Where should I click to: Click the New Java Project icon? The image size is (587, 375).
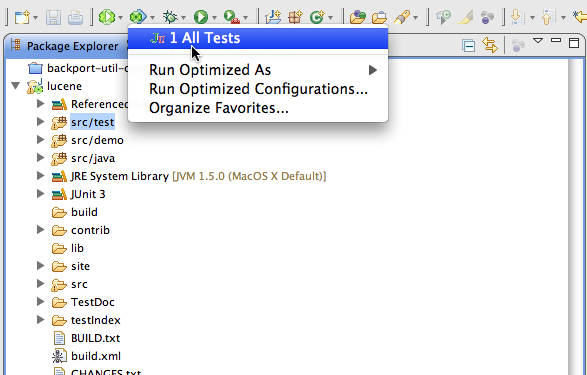(x=273, y=17)
